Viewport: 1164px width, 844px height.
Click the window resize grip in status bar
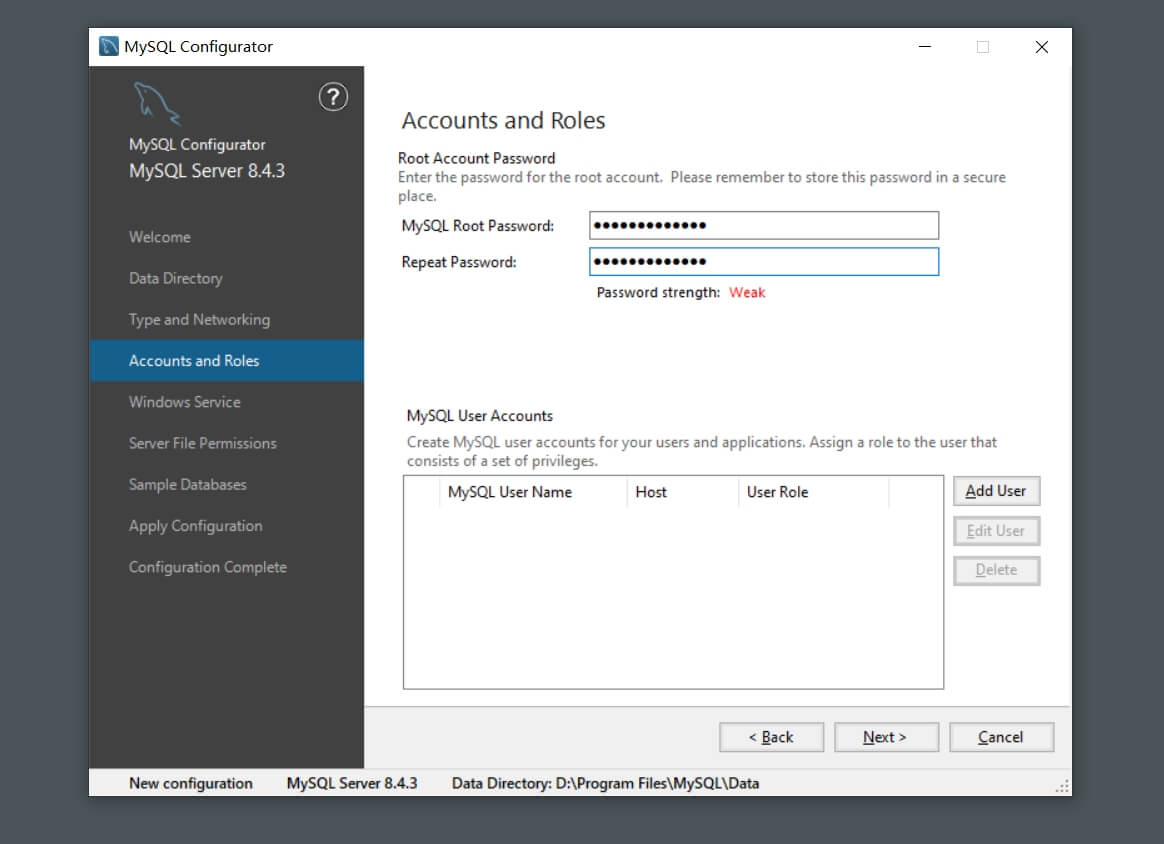[x=1062, y=787]
